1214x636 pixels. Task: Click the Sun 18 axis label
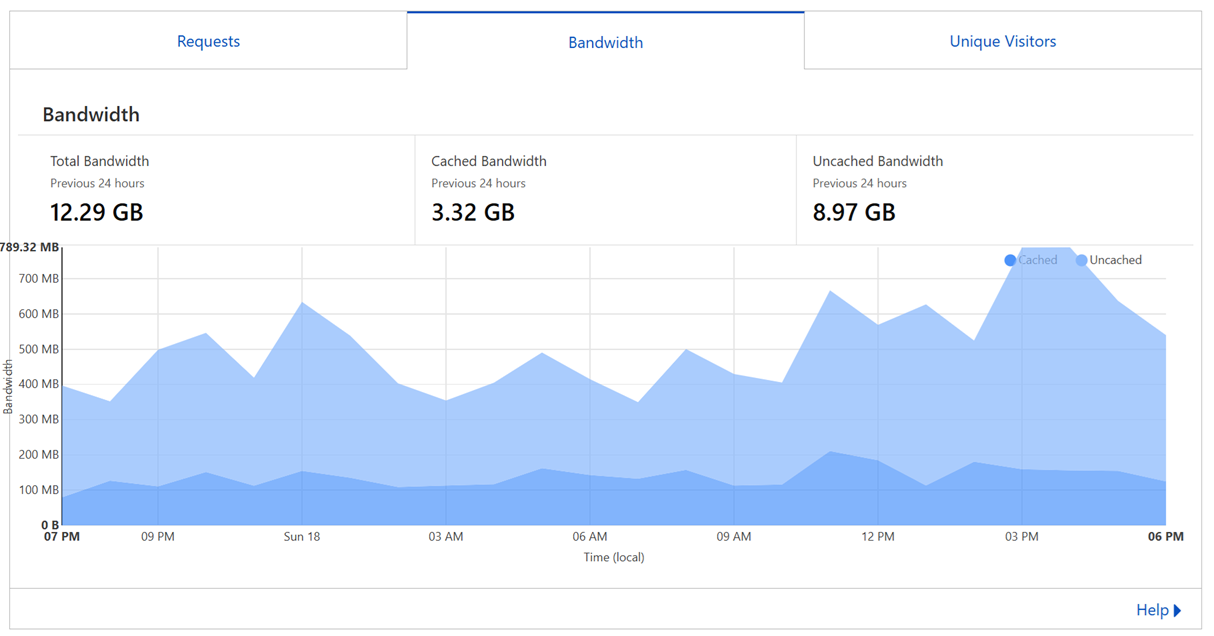click(302, 537)
